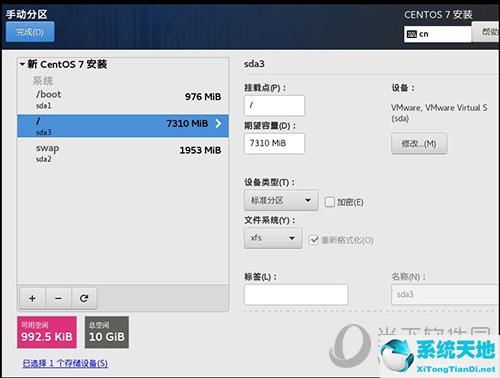Reload storage configuration with refresh icon
Viewport: 500px width, 378px height.
coord(84,298)
